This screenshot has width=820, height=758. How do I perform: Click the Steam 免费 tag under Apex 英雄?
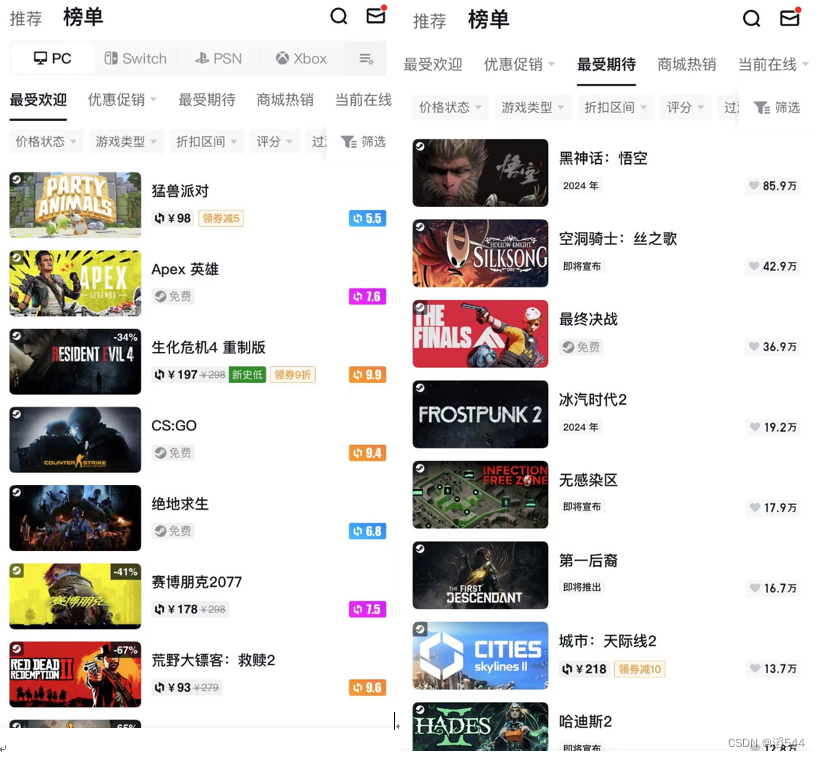click(173, 297)
